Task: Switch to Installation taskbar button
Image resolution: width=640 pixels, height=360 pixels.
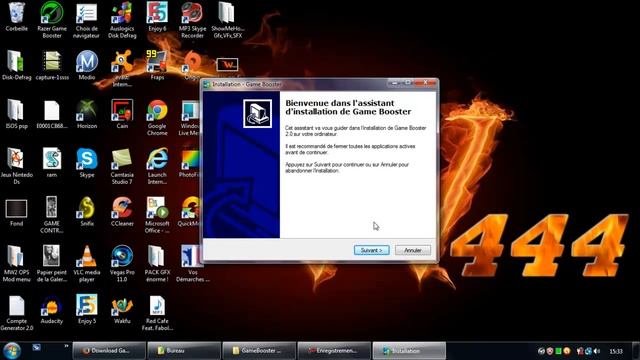Action: (409, 351)
